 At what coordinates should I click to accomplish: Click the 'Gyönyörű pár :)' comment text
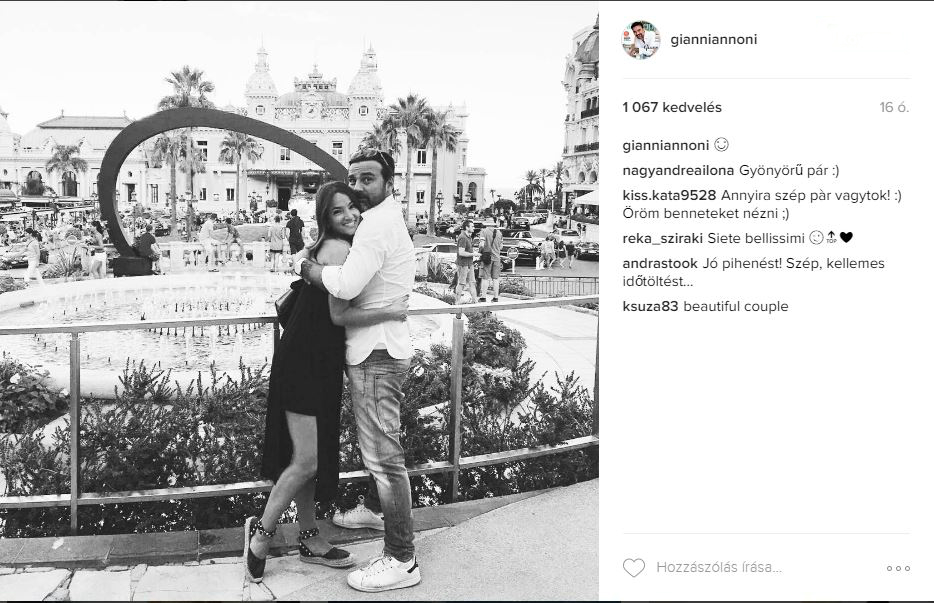[x=789, y=170]
